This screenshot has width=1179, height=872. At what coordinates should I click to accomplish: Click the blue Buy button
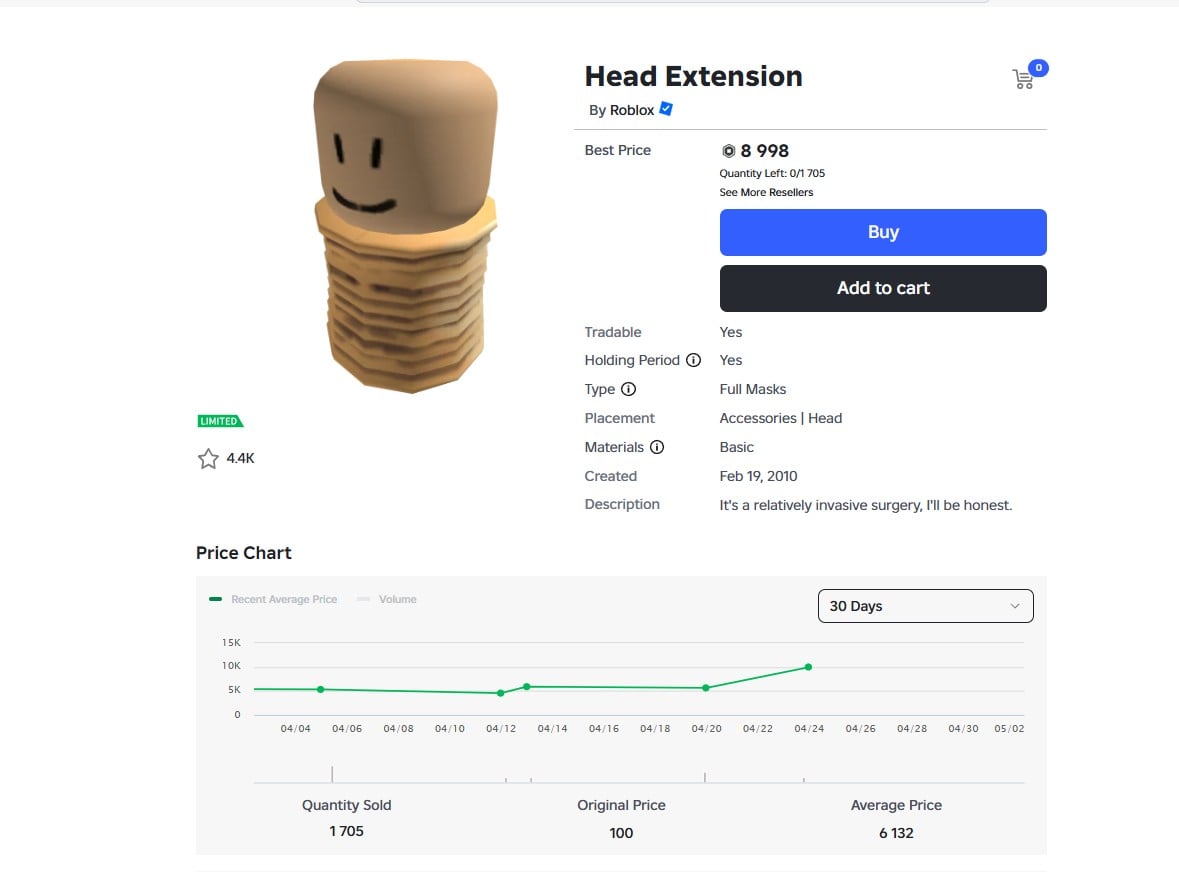[883, 232]
